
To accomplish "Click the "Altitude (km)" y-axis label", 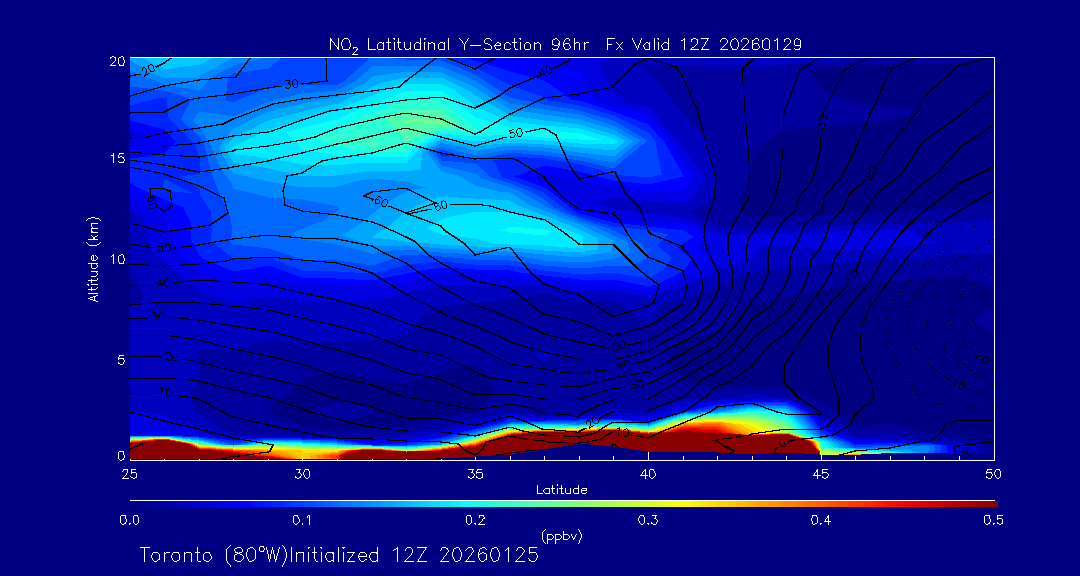I will click(93, 258).
